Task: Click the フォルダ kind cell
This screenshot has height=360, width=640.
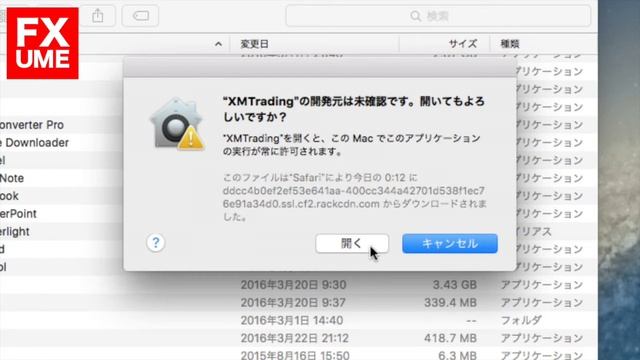Action: [521, 320]
